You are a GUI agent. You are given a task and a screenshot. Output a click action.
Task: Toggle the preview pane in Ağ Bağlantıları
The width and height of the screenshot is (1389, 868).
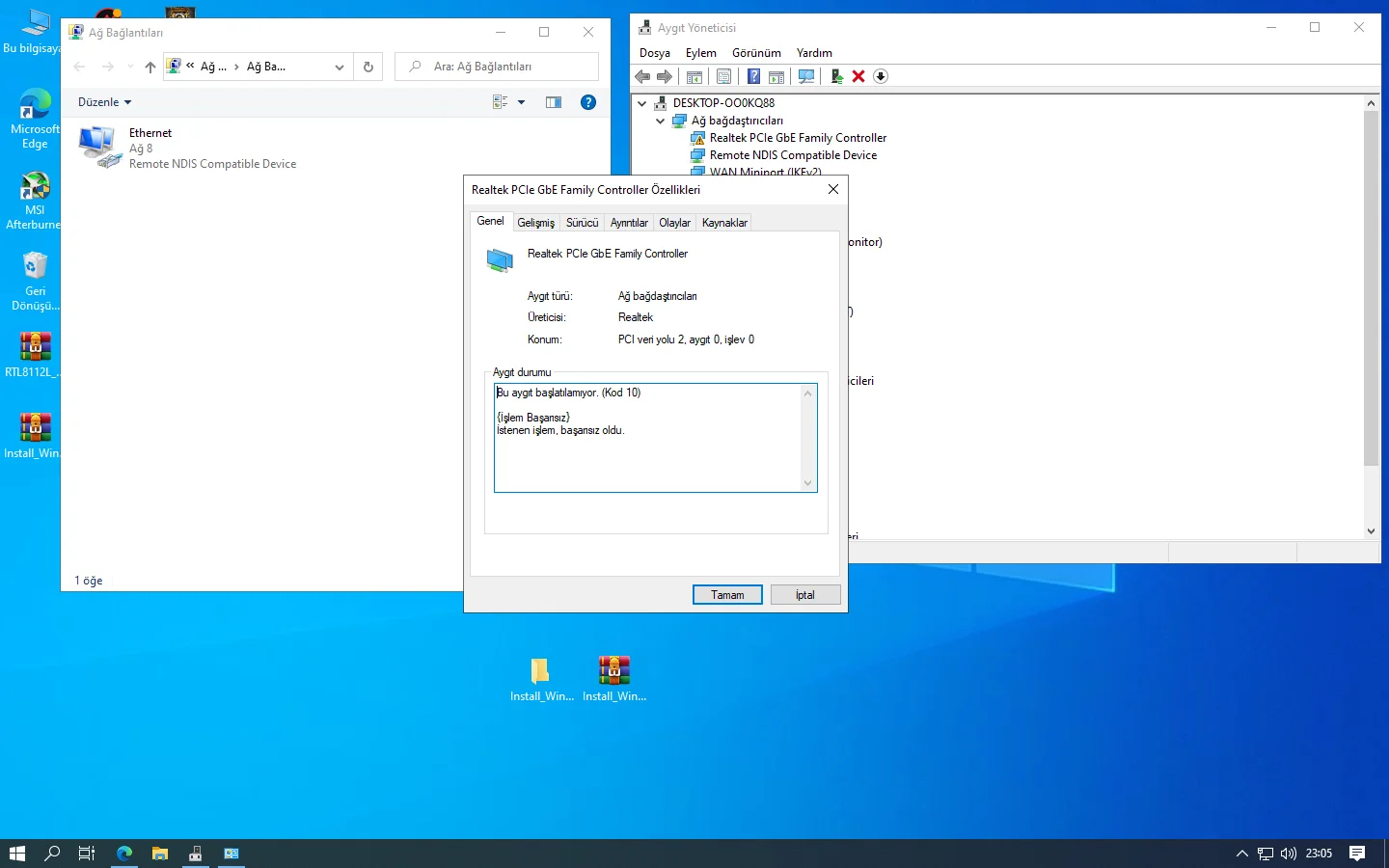point(554,102)
